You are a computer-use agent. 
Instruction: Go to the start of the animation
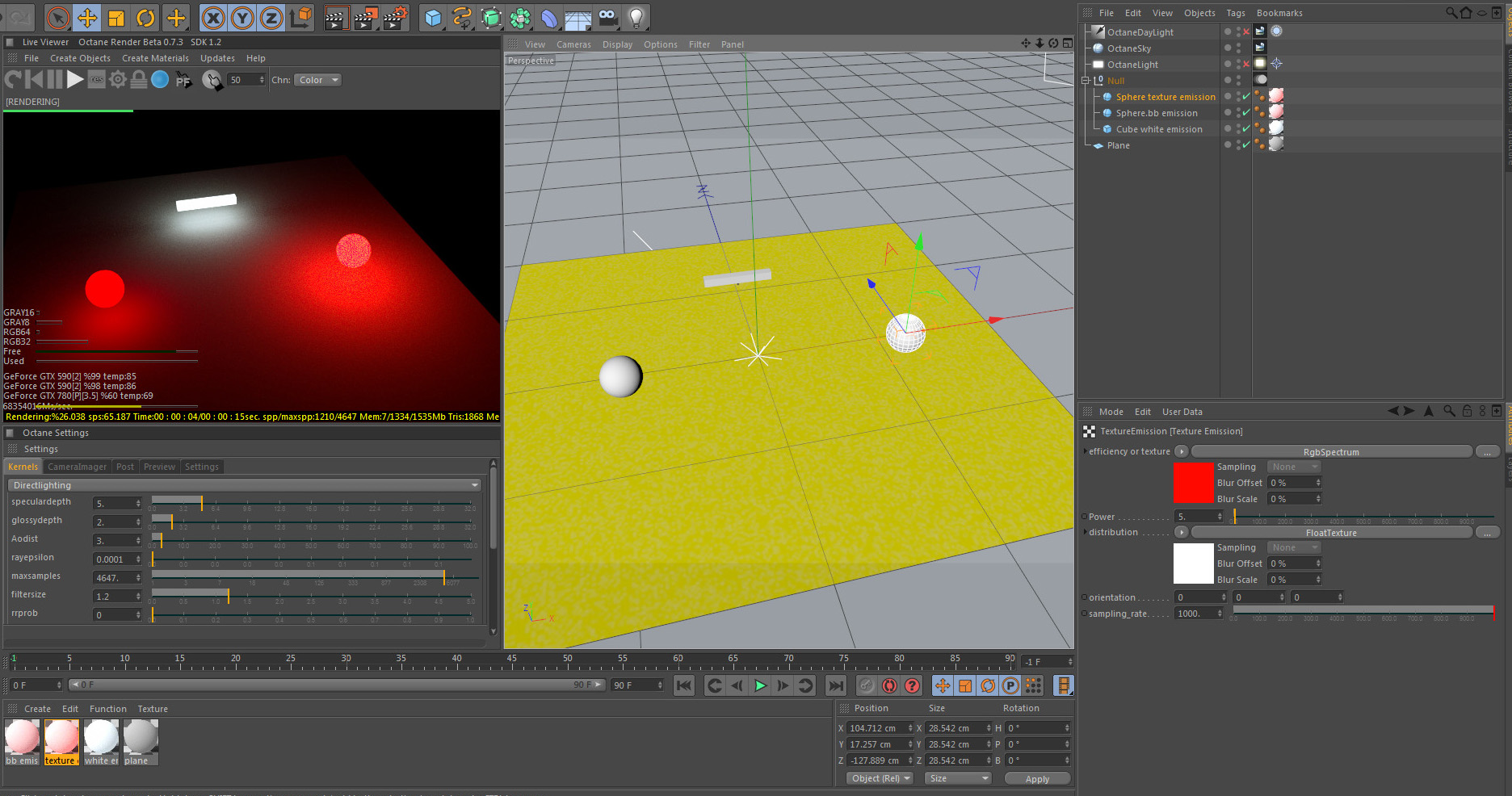click(x=683, y=685)
